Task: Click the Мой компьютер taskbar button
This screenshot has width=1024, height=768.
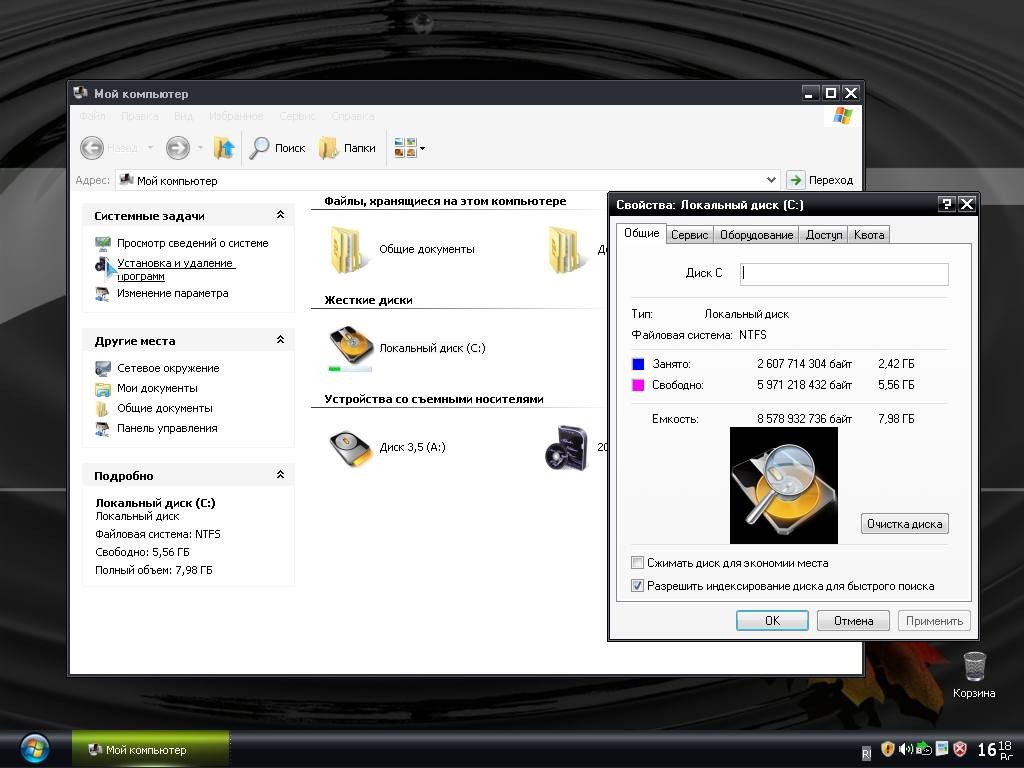Action: (x=150, y=750)
